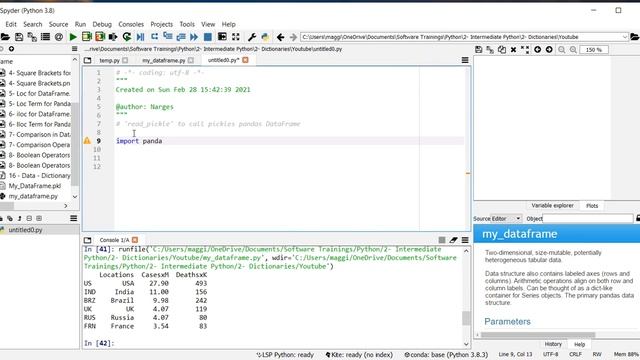Image resolution: width=640 pixels, height=360 pixels.
Task: Start debugging the file
Action: tap(140, 37)
